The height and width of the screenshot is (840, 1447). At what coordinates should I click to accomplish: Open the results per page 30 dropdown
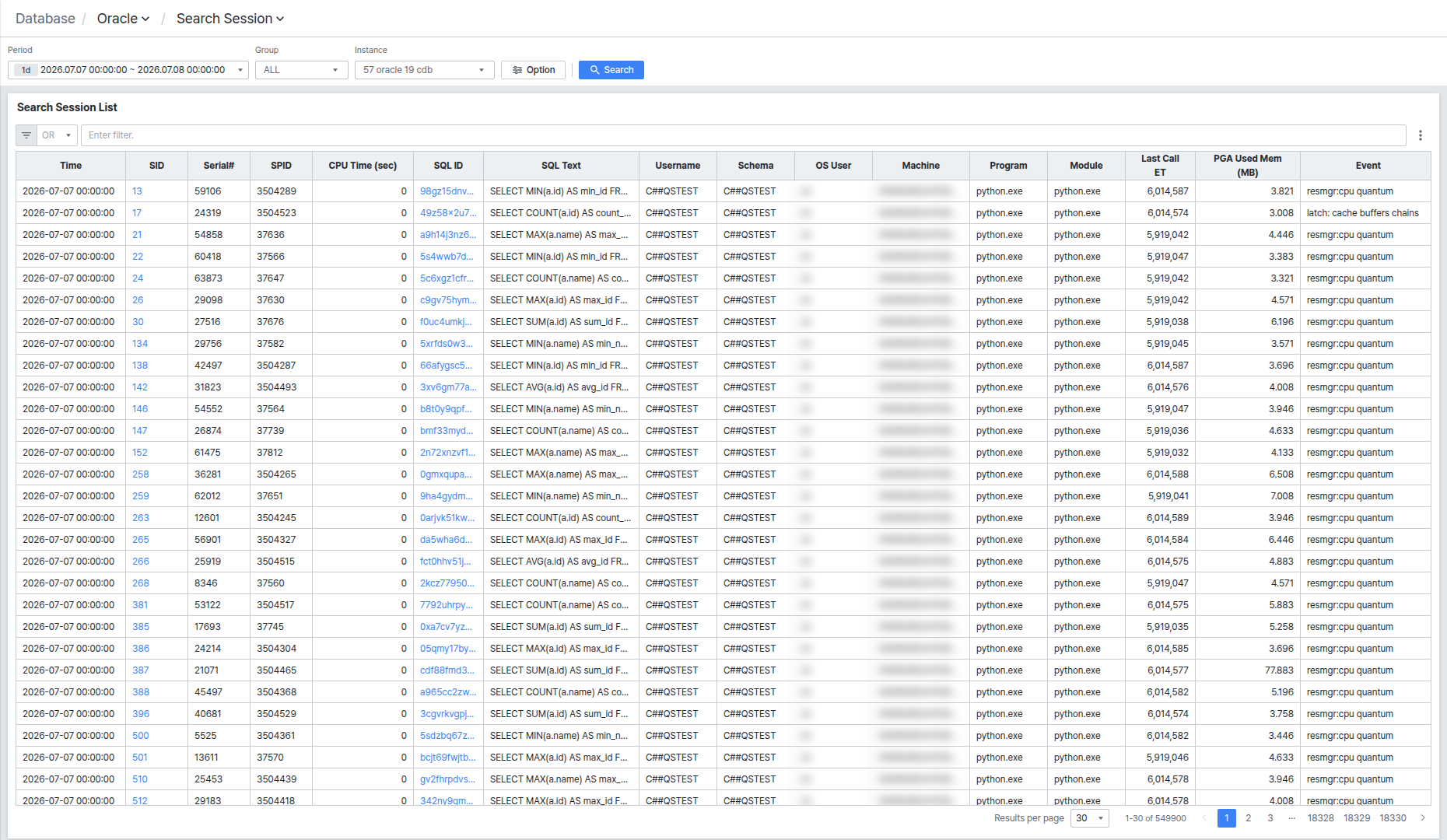tap(1090, 818)
